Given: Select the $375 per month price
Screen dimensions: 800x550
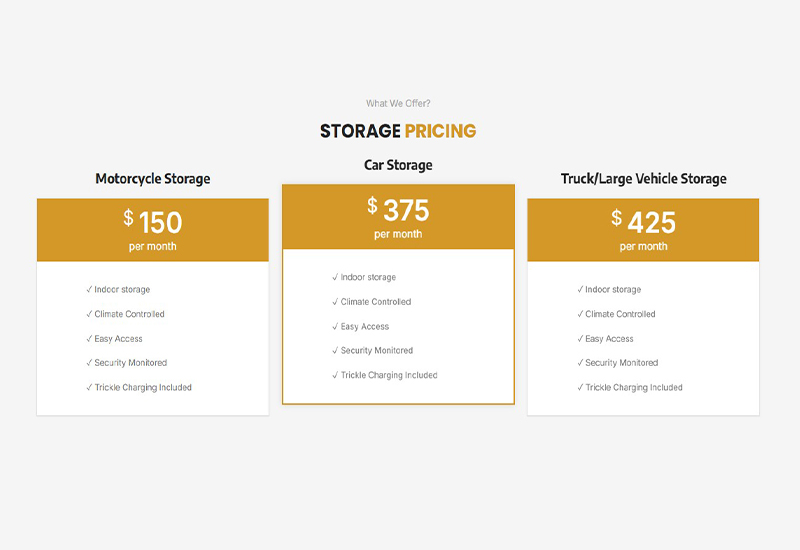Looking at the screenshot, I should tap(398, 216).
